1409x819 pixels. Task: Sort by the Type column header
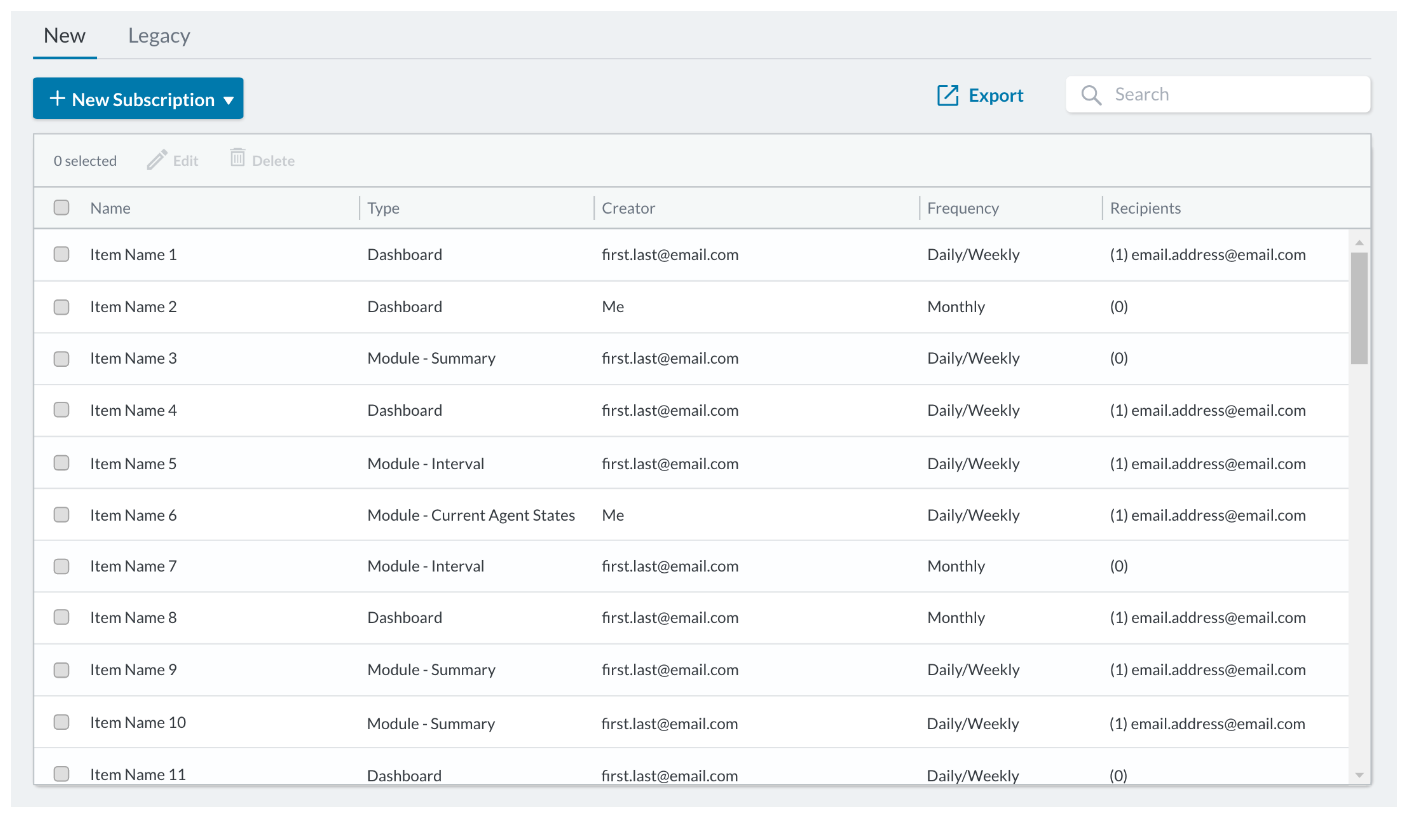[x=383, y=208]
